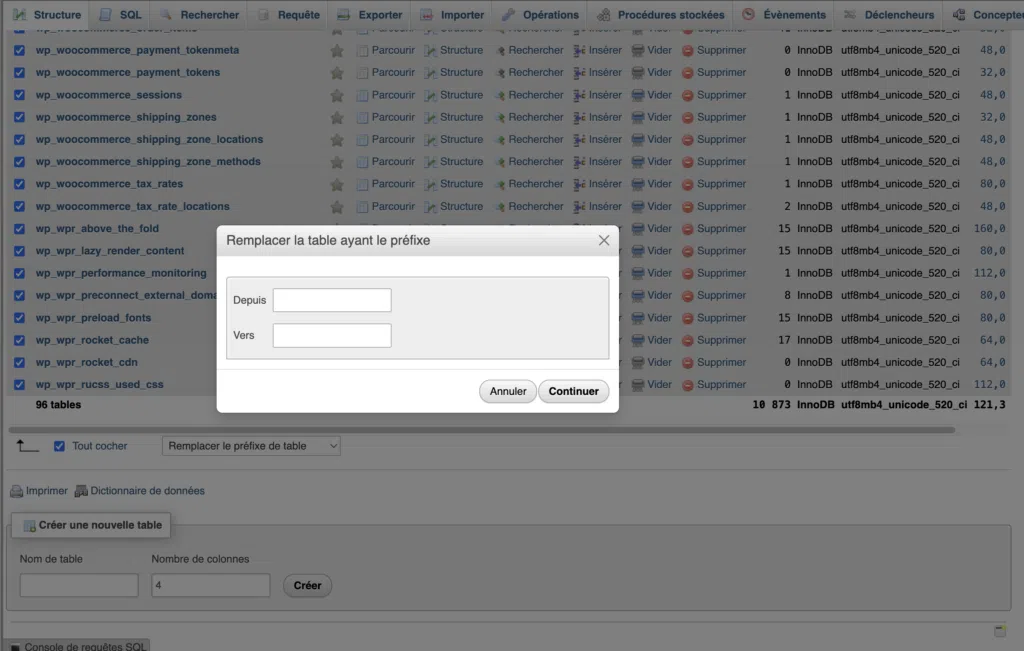Open the Déclencheurs tab

(889, 14)
